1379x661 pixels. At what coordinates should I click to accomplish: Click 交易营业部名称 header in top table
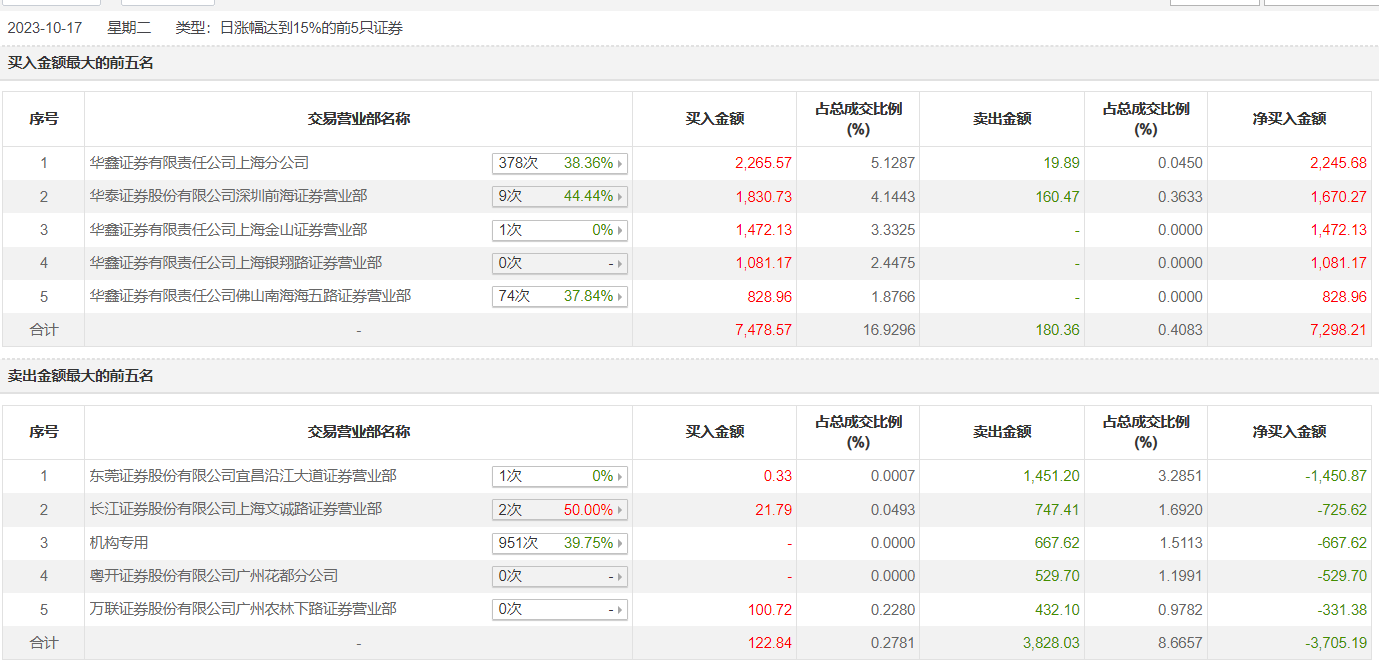pyautogui.click(x=358, y=119)
